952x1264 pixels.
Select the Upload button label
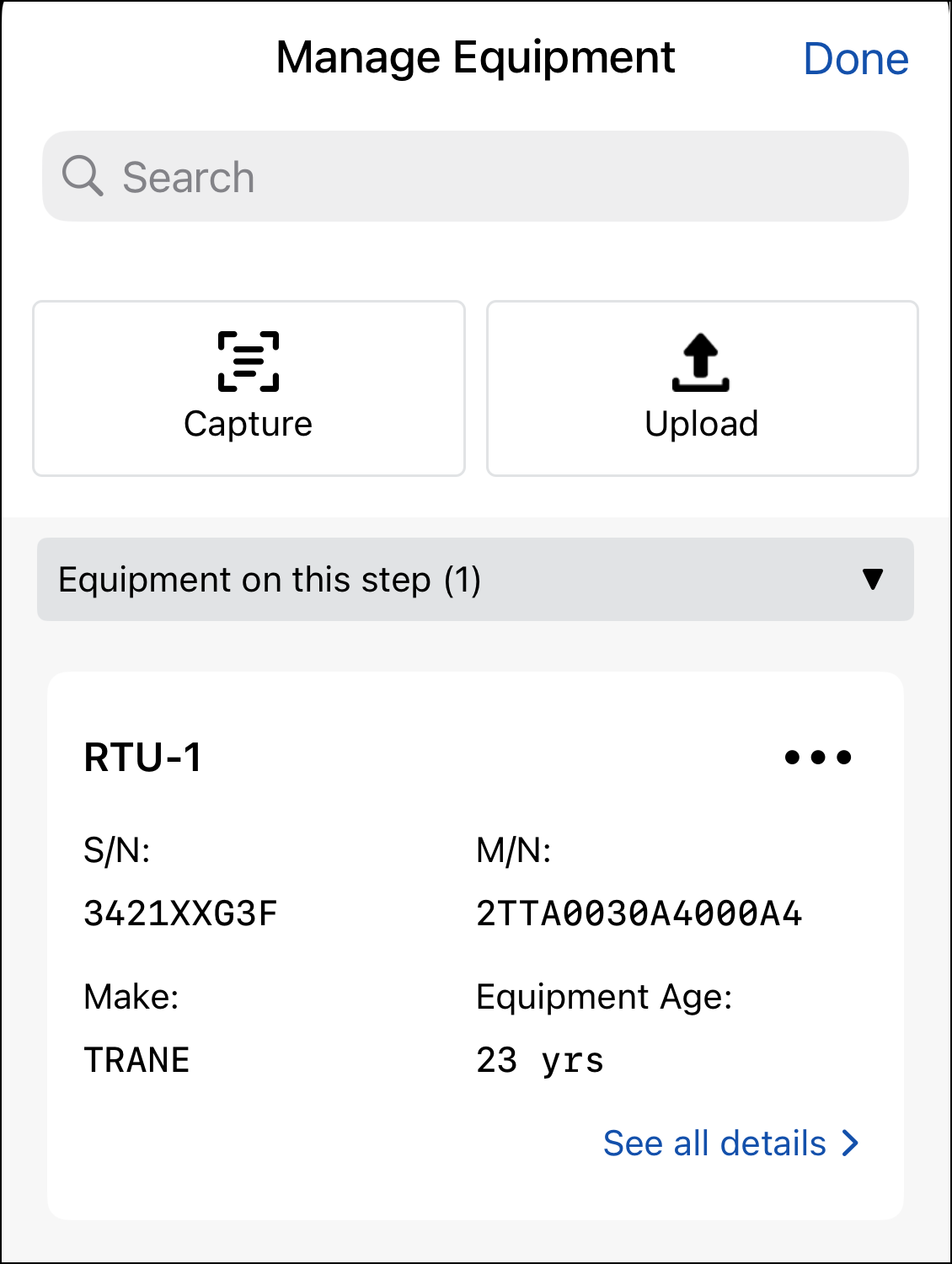[x=702, y=424]
